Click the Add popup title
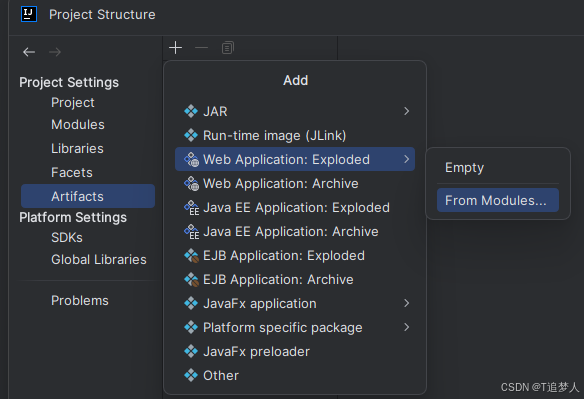The height and width of the screenshot is (399, 584). point(295,80)
